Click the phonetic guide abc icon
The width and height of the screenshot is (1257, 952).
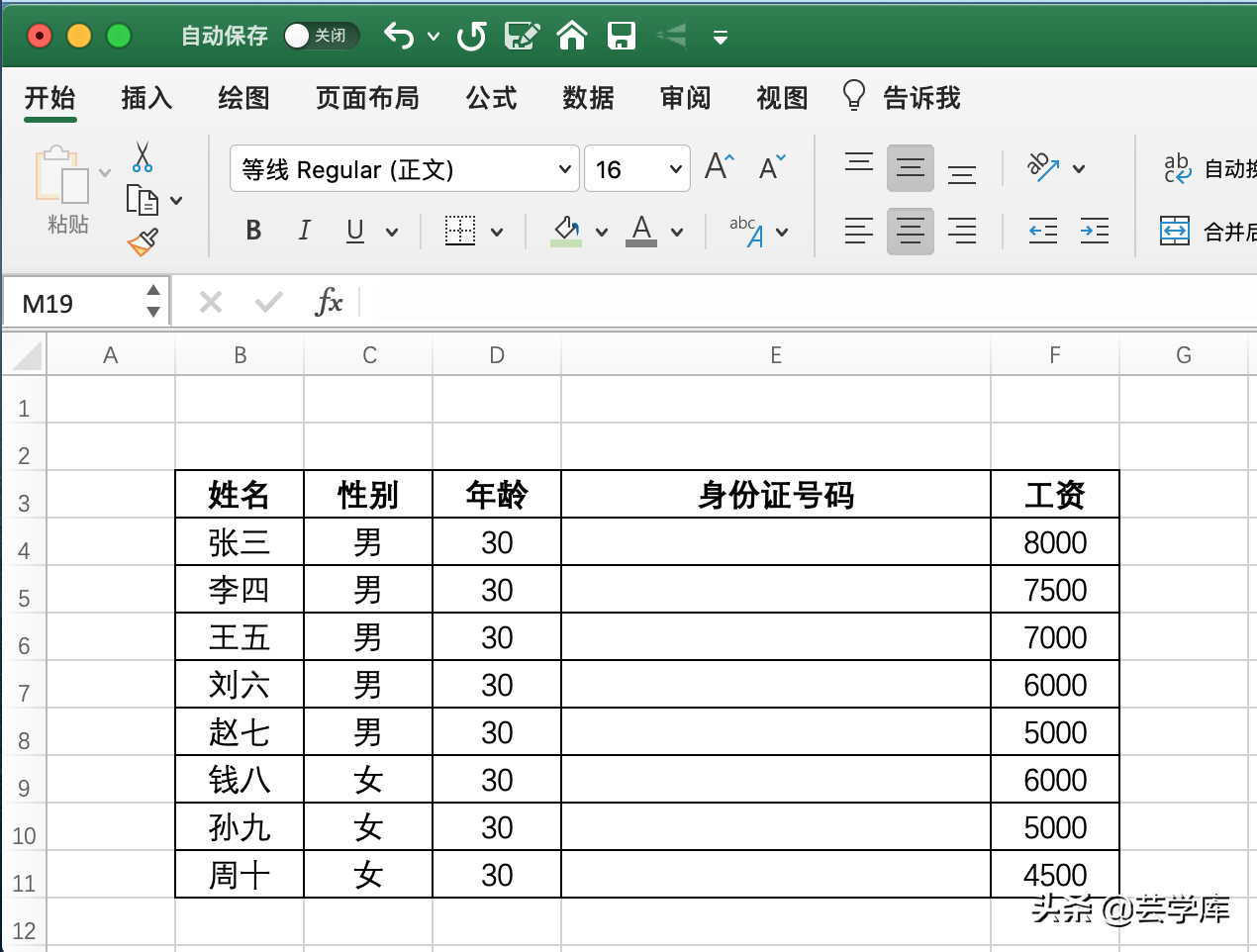(747, 232)
